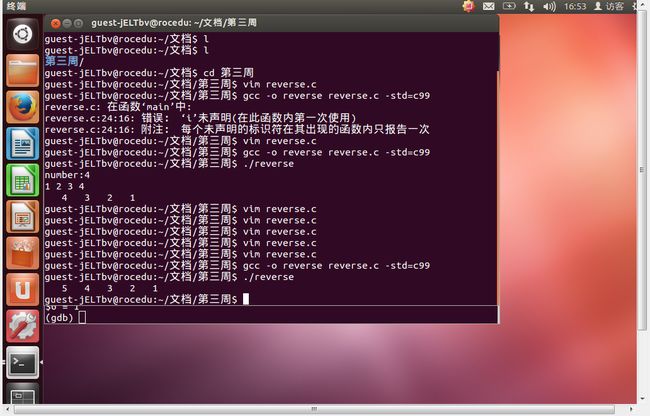Viewport: 650px width, 416px height.
Task: Click the '4 3 2 1' output line
Action: 98,198
